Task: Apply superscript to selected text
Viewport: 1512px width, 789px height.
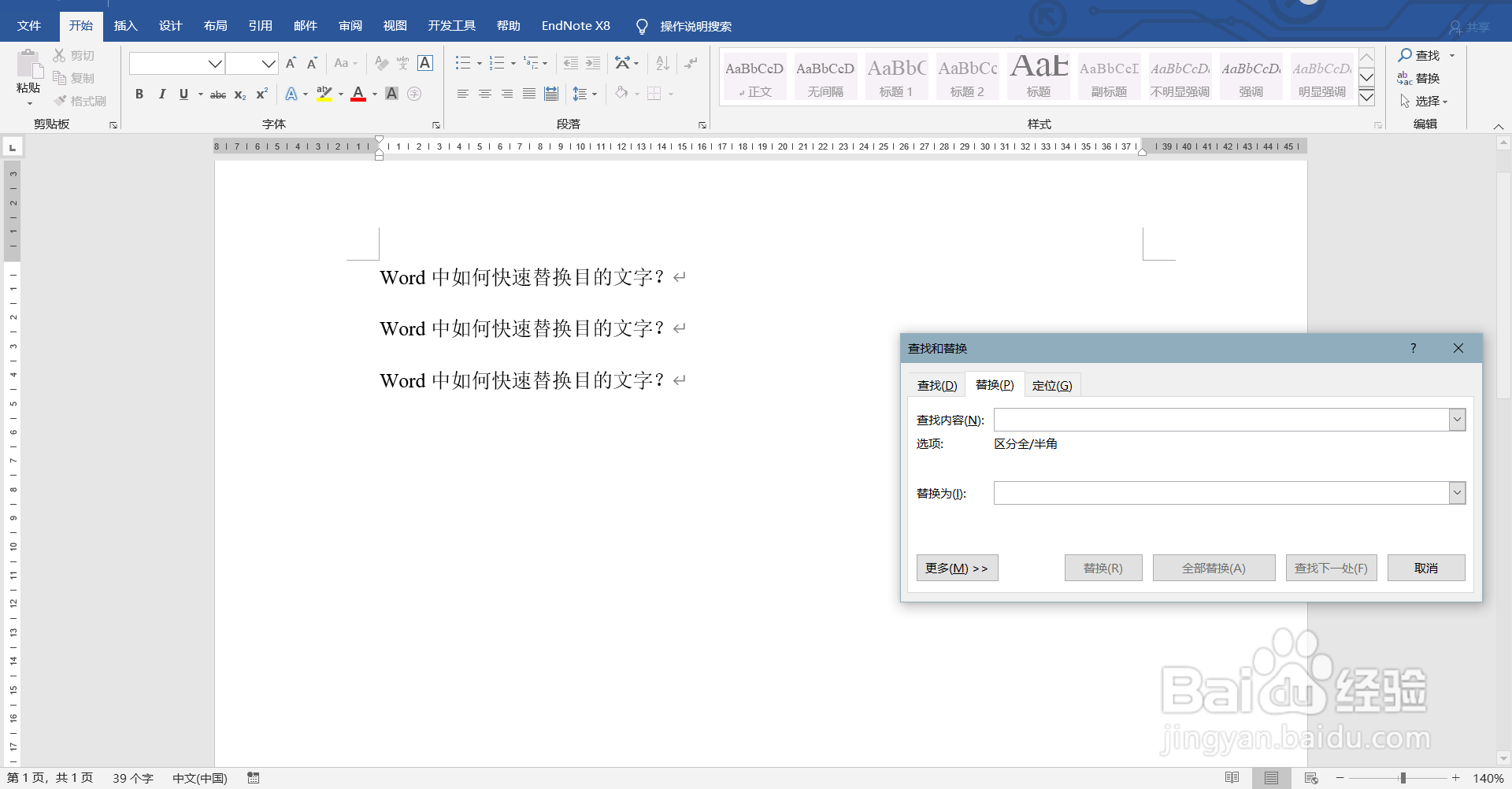Action: coord(261,94)
